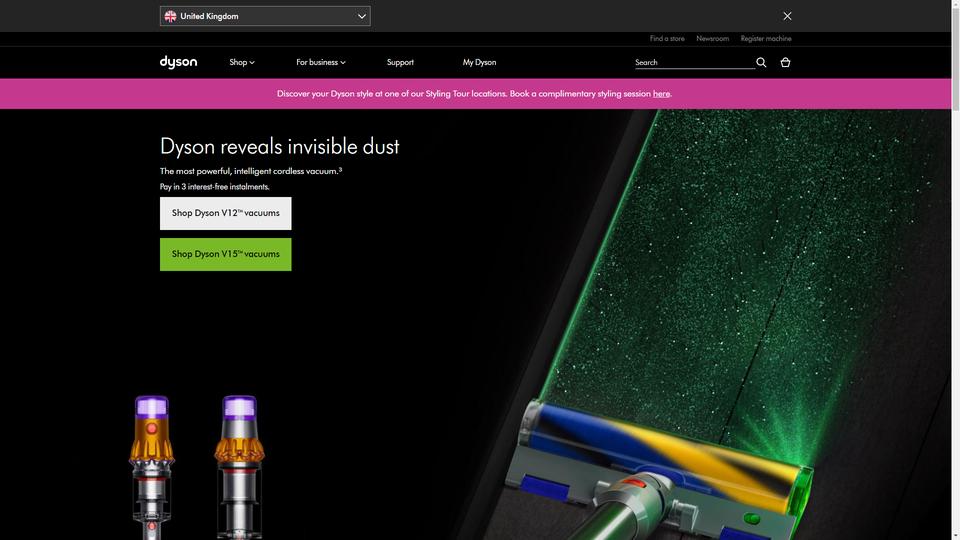Click the Register machine link
Screen dimensions: 960x540
[x=766, y=39]
